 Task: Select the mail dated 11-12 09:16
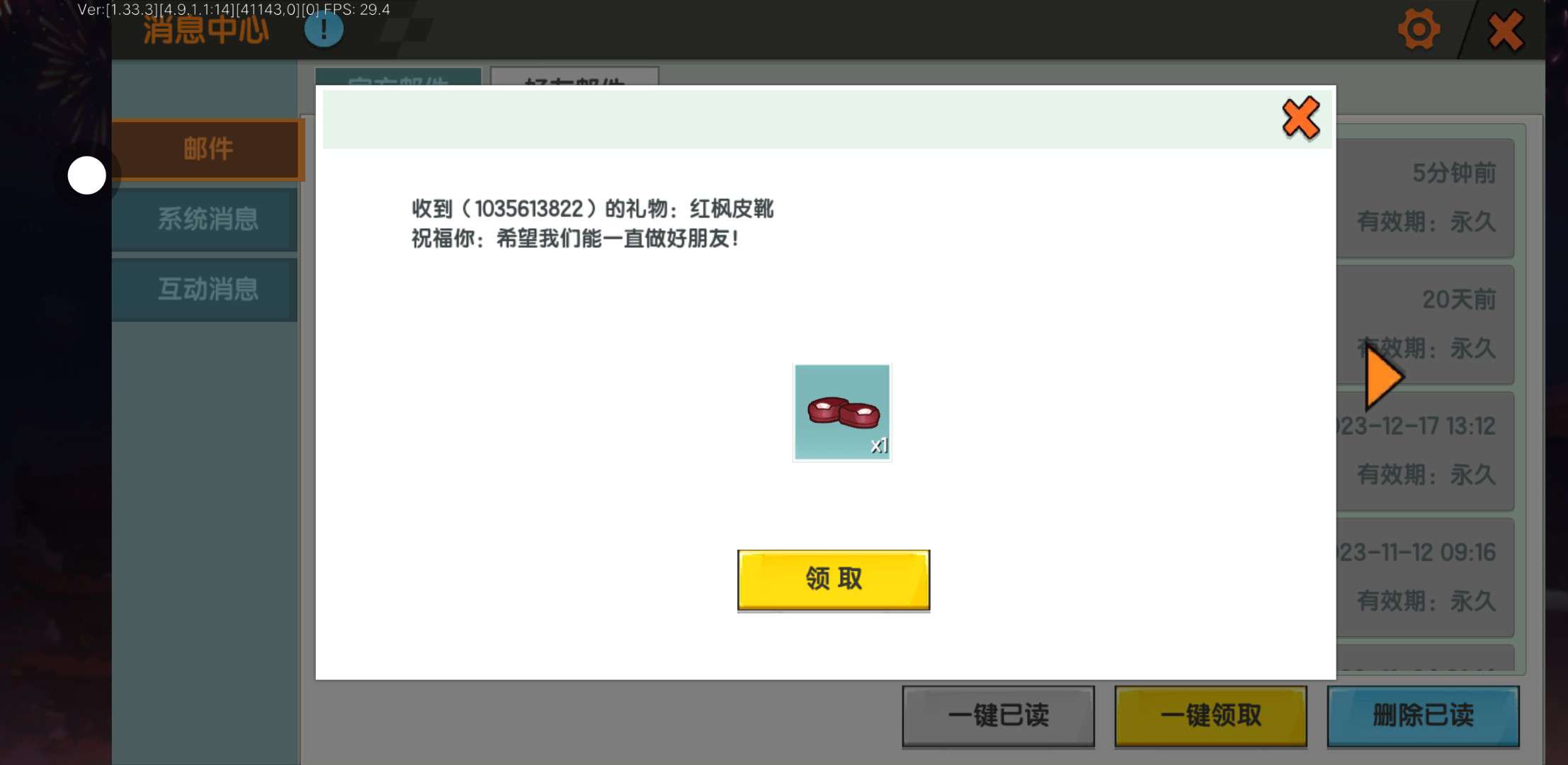[x=1425, y=577]
